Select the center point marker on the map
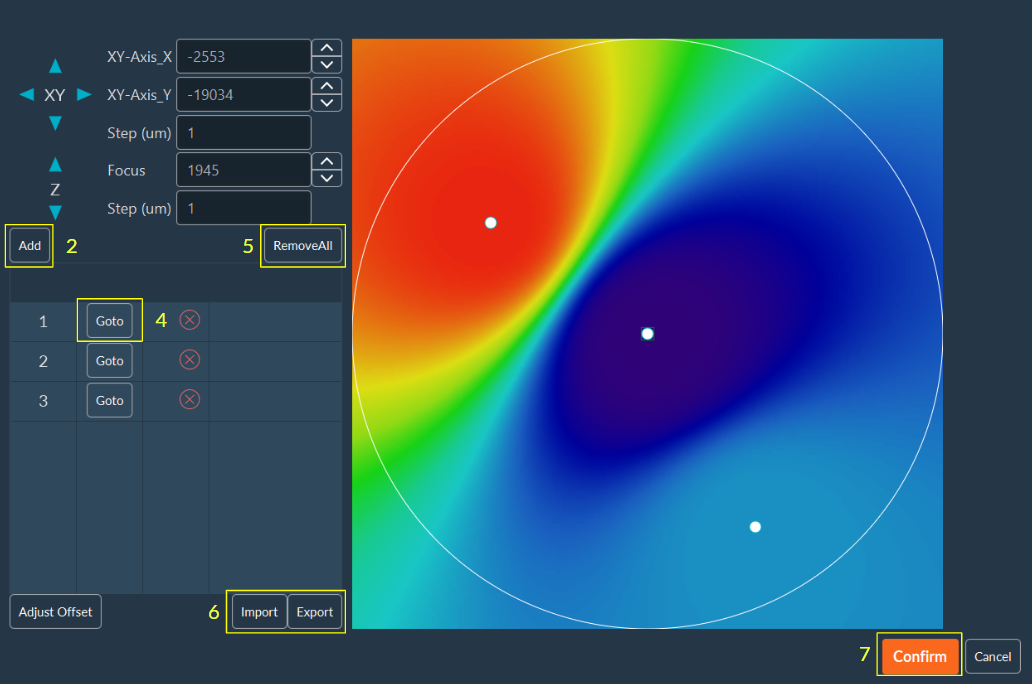This screenshot has width=1032, height=684. click(647, 334)
